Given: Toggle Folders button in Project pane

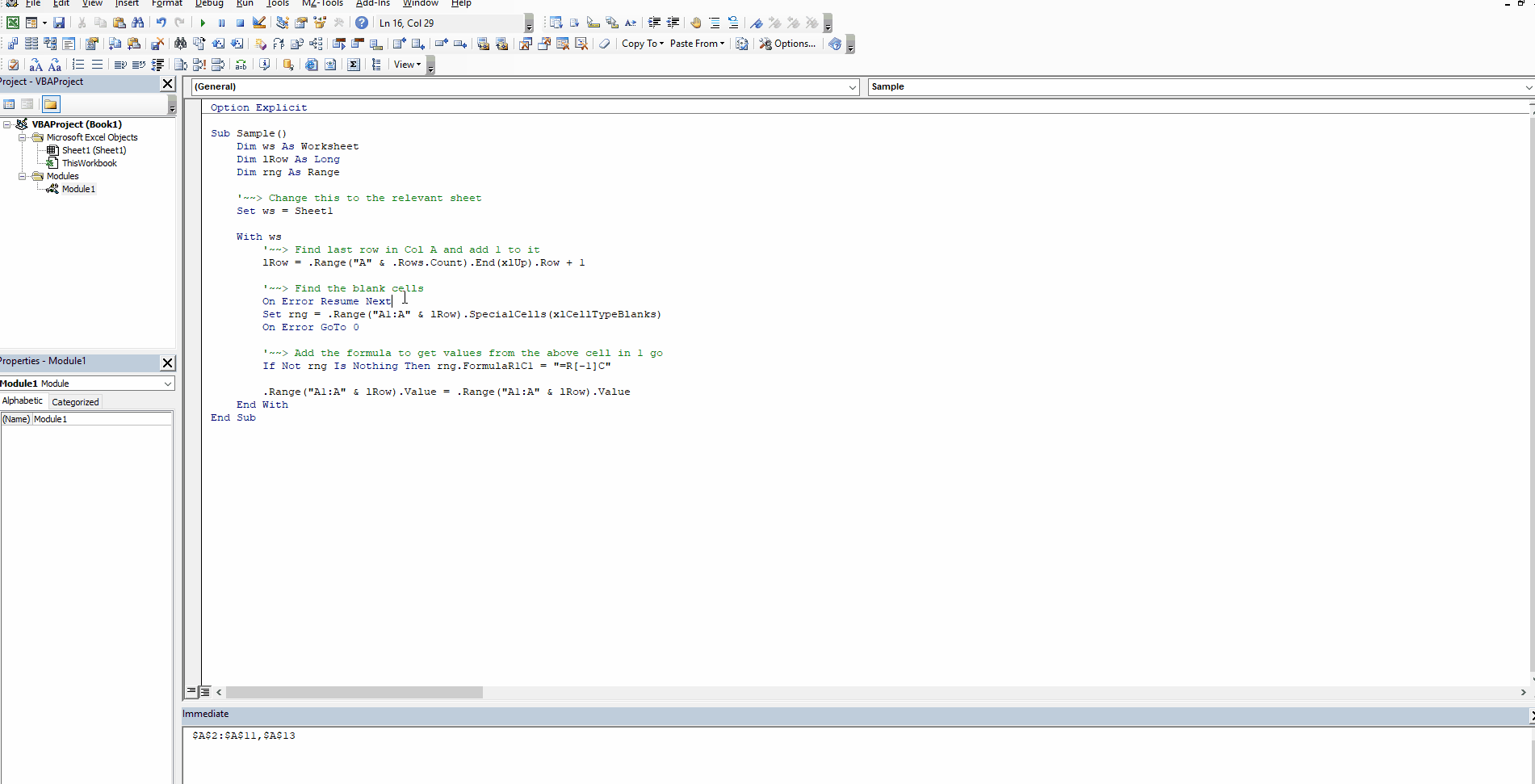Looking at the screenshot, I should pyautogui.click(x=51, y=104).
